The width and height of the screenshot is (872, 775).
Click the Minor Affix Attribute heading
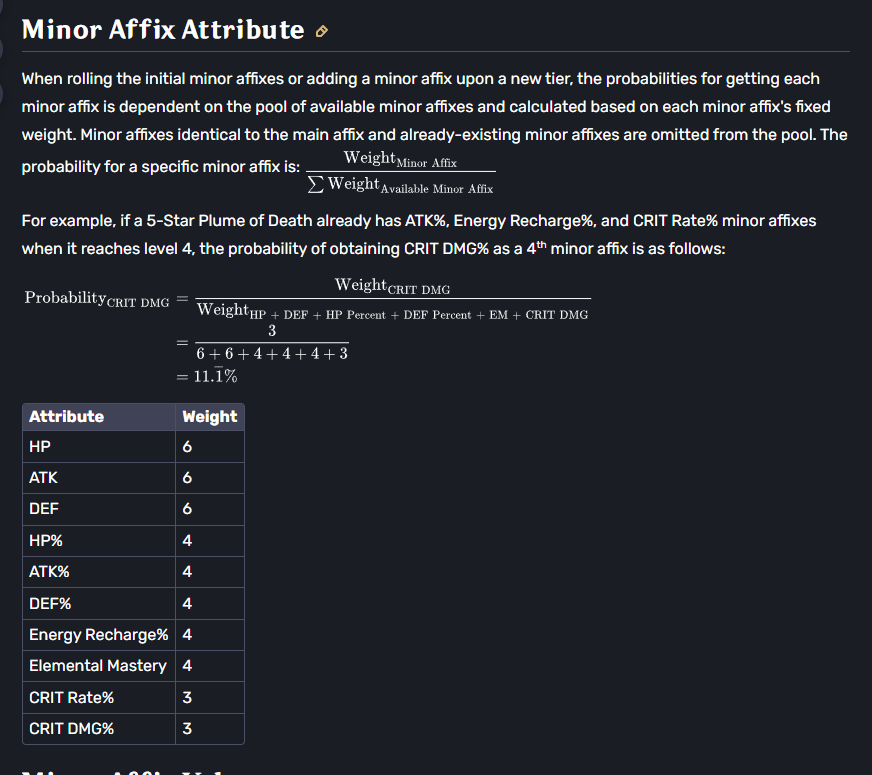pos(163,30)
